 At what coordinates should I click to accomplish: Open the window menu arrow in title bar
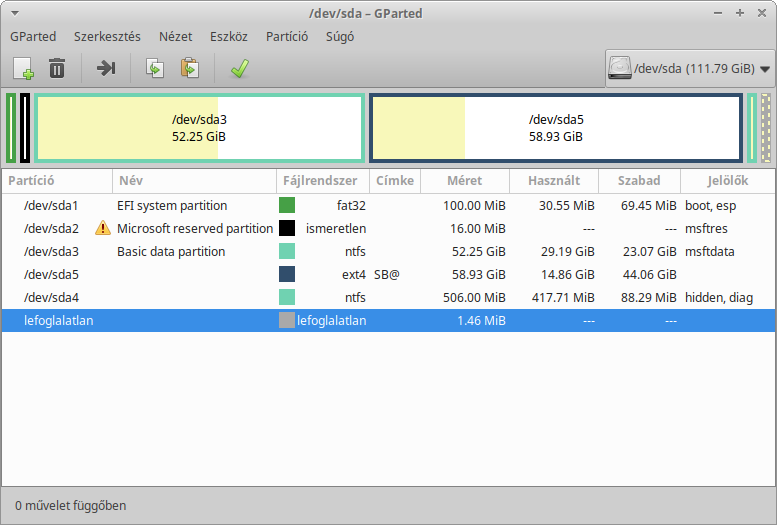pyautogui.click(x=15, y=13)
